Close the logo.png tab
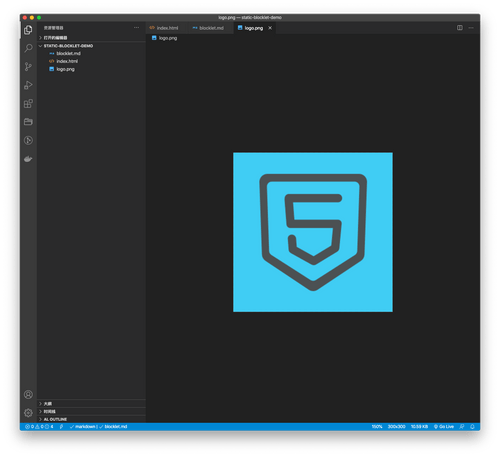This screenshot has height=457, width=500. click(x=270, y=28)
